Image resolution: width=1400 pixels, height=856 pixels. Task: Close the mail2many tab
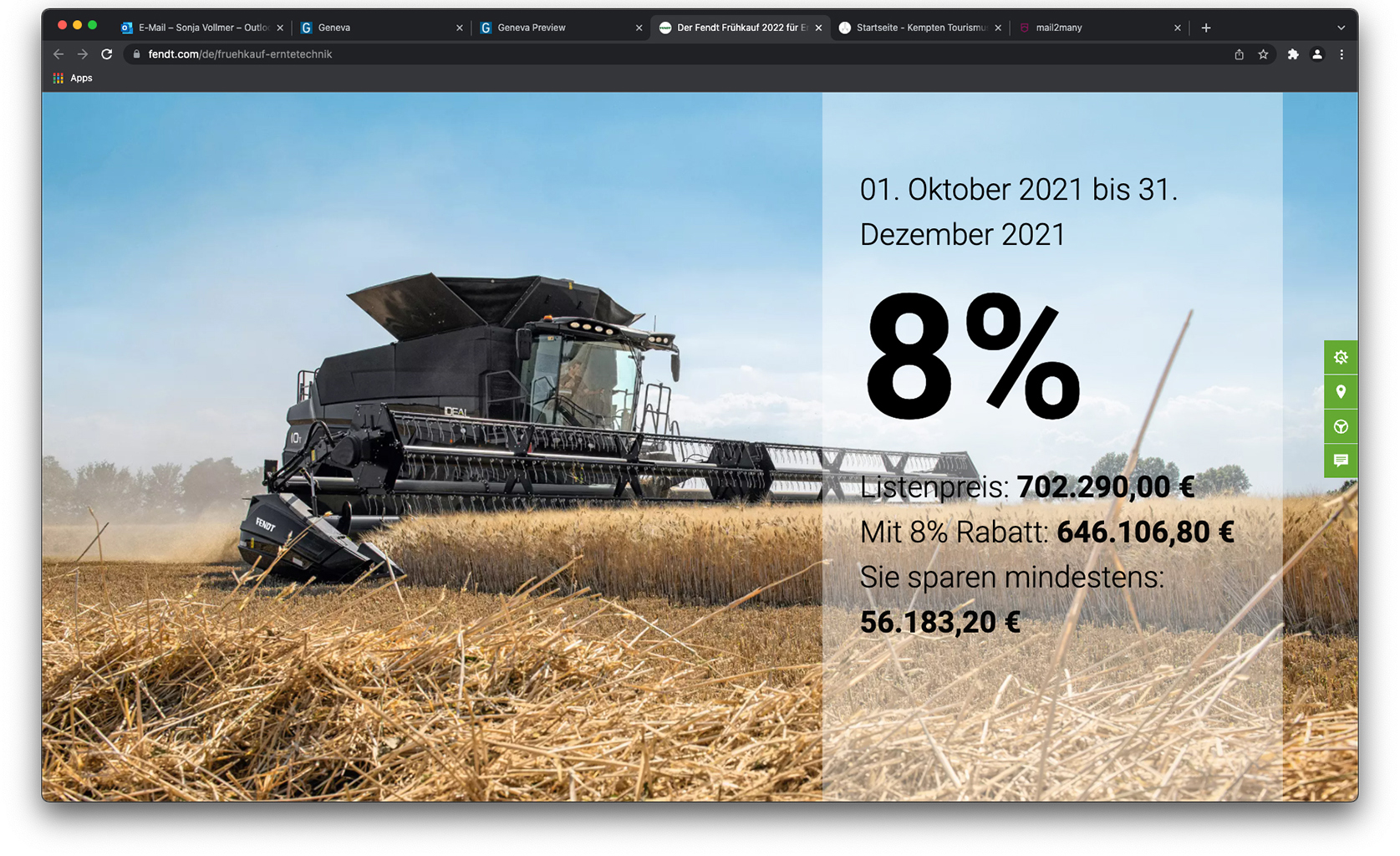click(x=1177, y=28)
